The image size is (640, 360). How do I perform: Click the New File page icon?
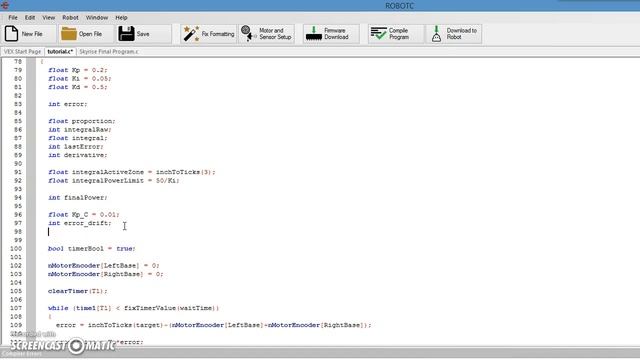pyautogui.click(x=11, y=33)
